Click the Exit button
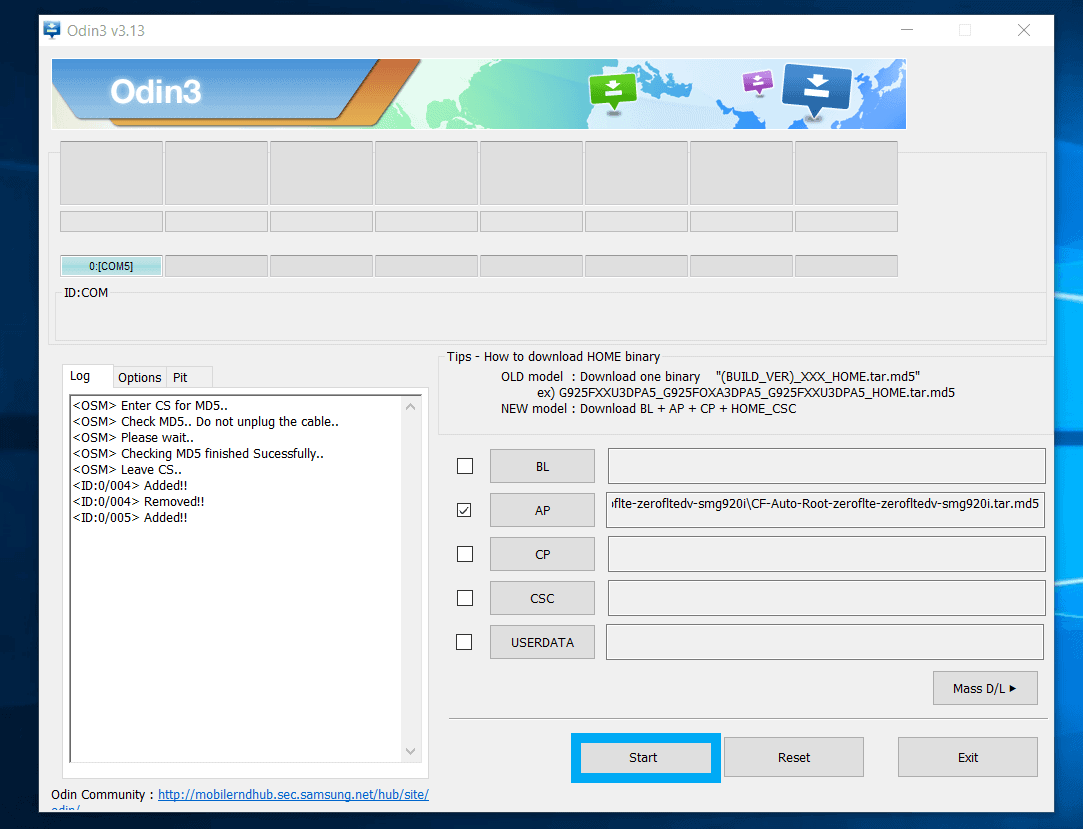The height and width of the screenshot is (829, 1083). coord(968,758)
